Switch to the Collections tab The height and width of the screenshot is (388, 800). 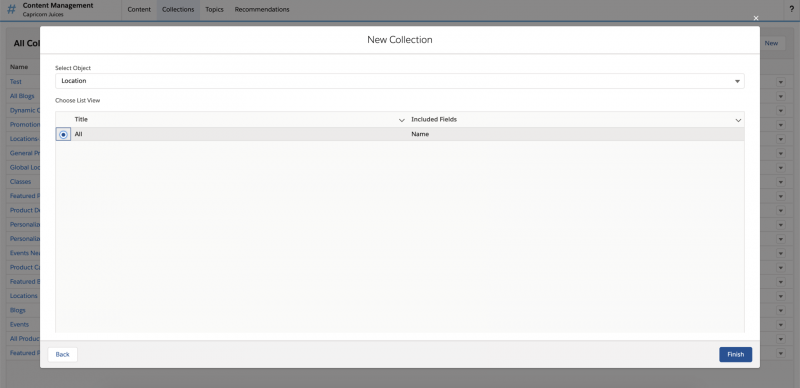pos(178,9)
